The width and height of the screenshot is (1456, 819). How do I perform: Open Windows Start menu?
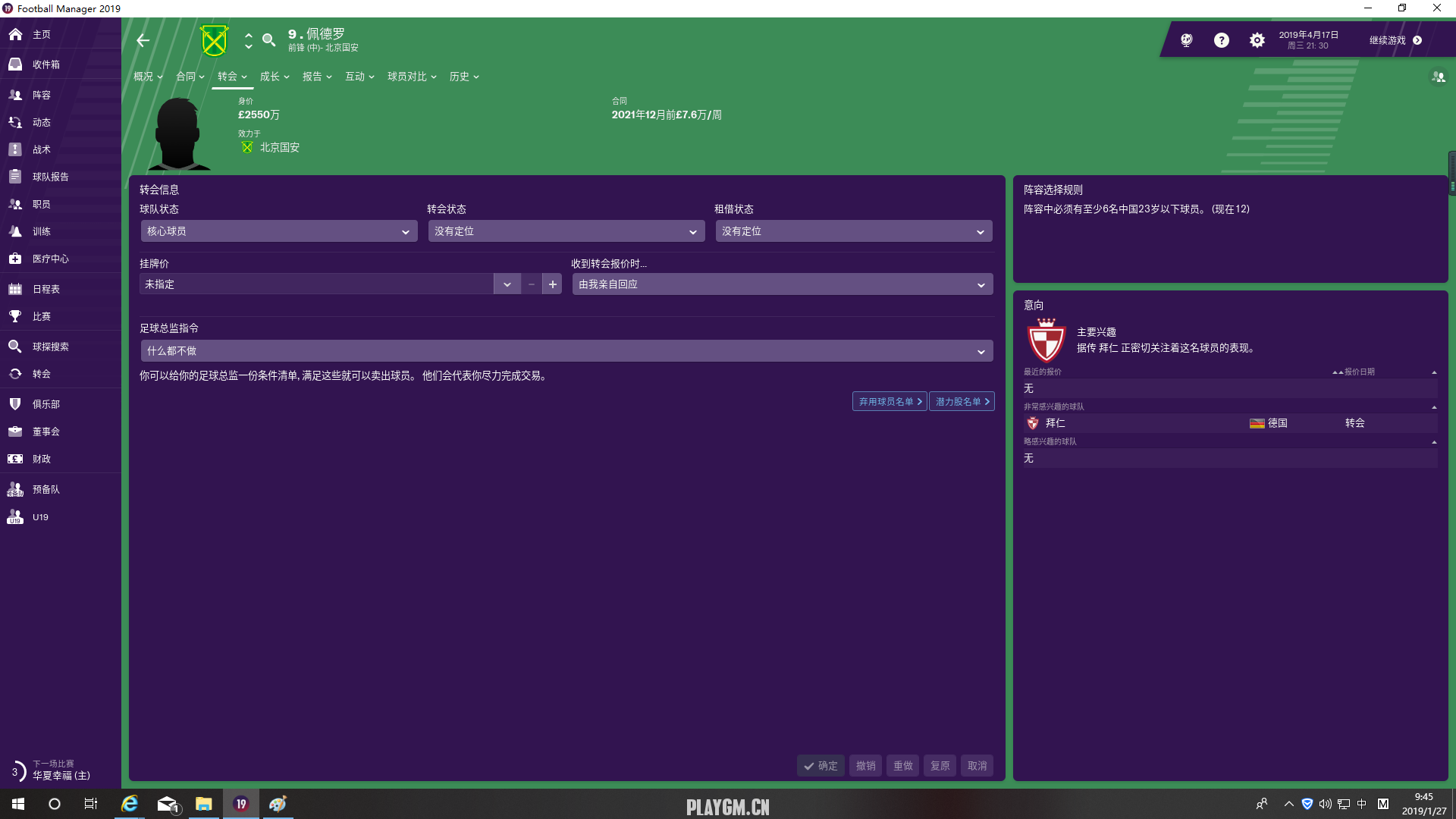18,804
